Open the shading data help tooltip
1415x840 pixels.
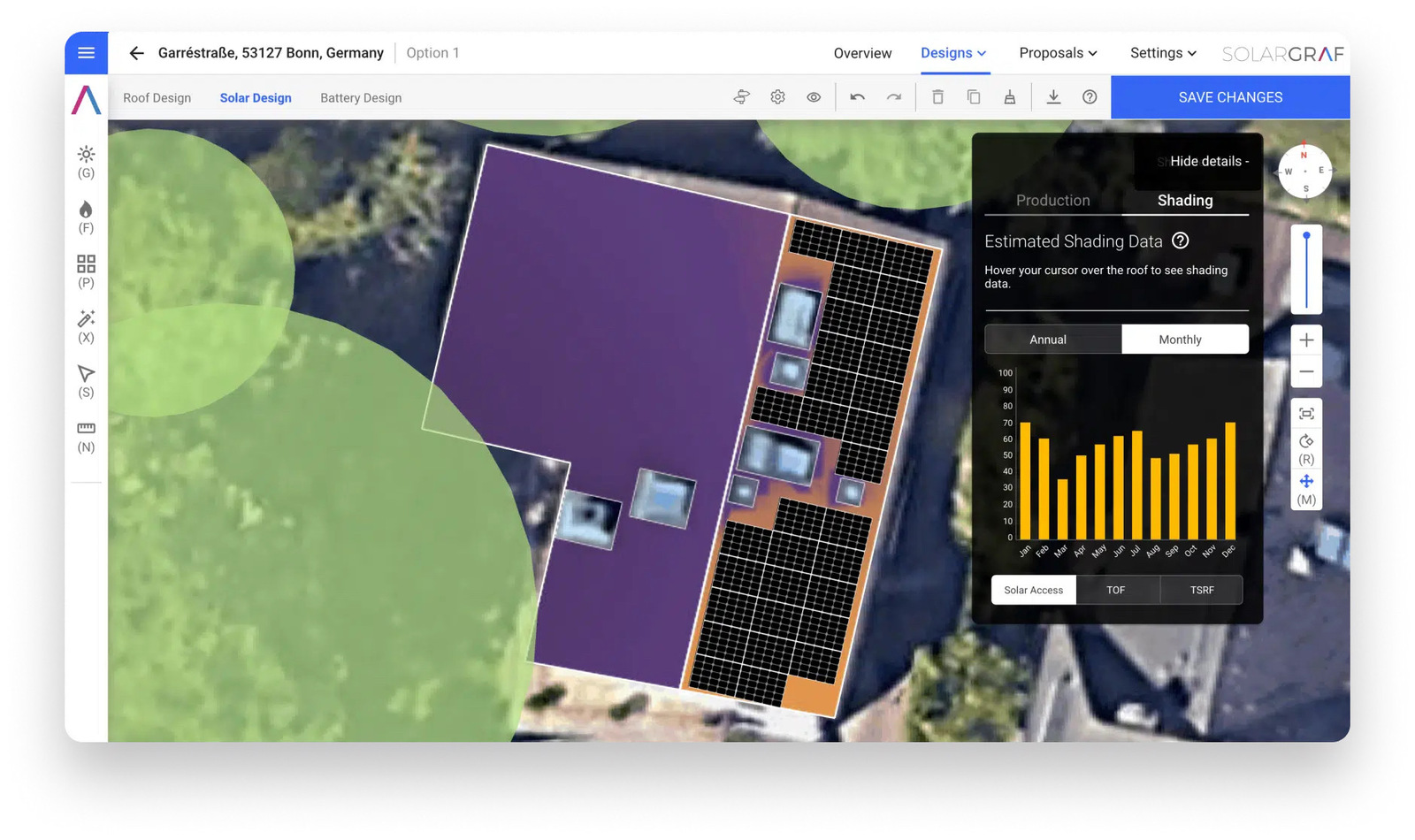pyautogui.click(x=1181, y=241)
